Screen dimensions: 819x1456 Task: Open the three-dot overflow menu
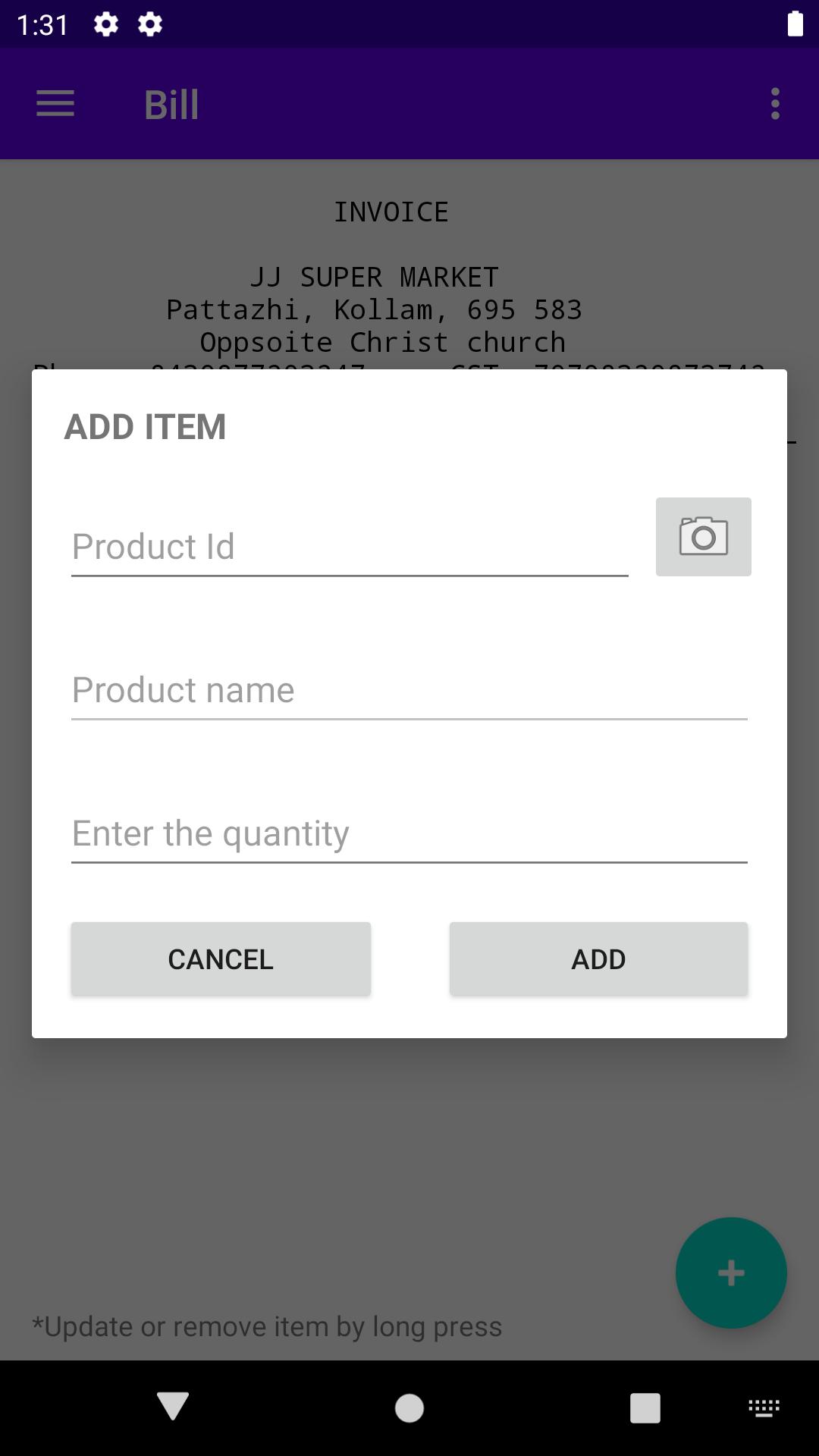pyautogui.click(x=774, y=104)
